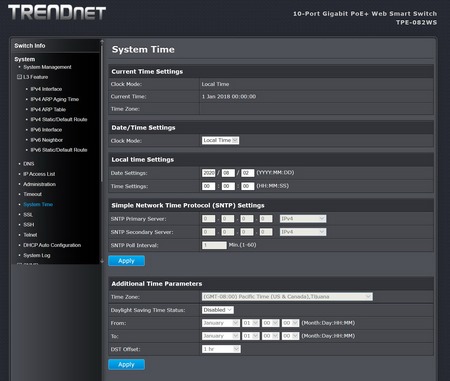Collapse the L3 Feature tree node
This screenshot has height=381, width=450.
tap(19, 77)
